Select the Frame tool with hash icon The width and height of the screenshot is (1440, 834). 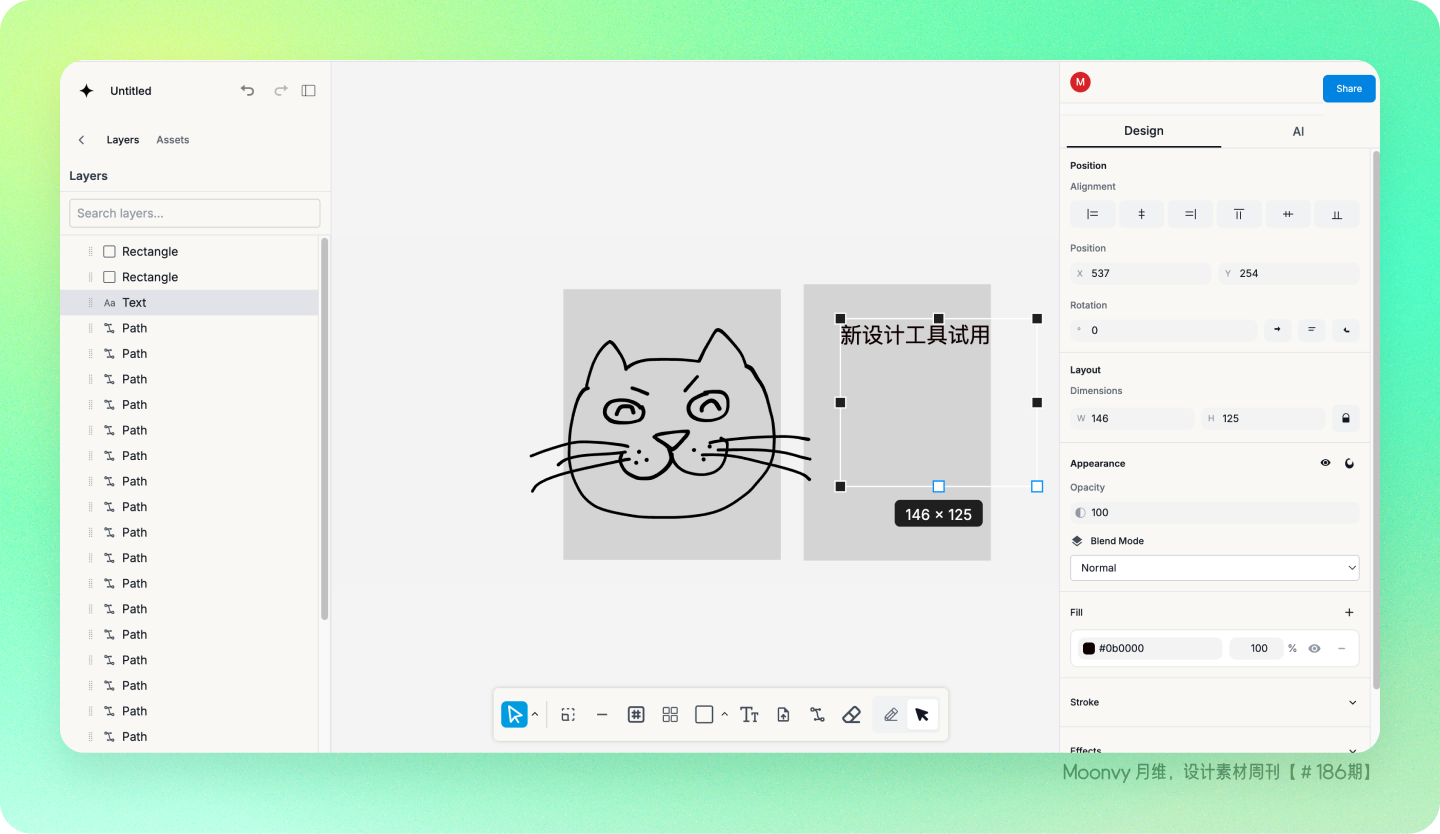click(x=636, y=714)
